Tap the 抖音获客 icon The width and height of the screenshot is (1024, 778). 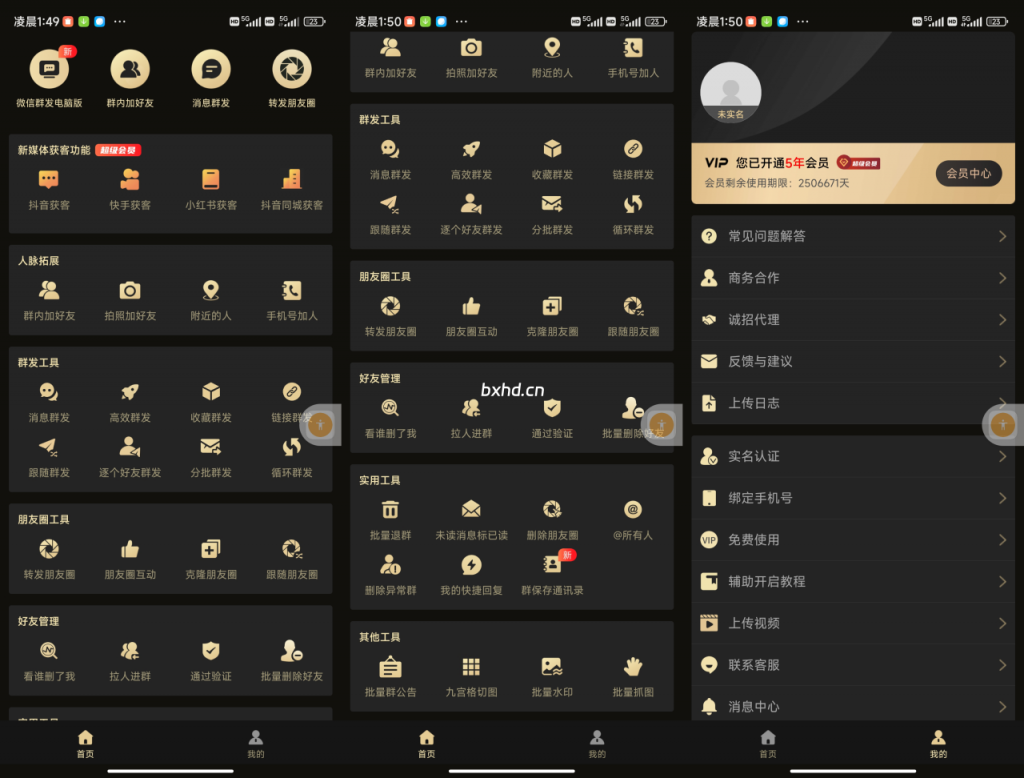(x=49, y=179)
